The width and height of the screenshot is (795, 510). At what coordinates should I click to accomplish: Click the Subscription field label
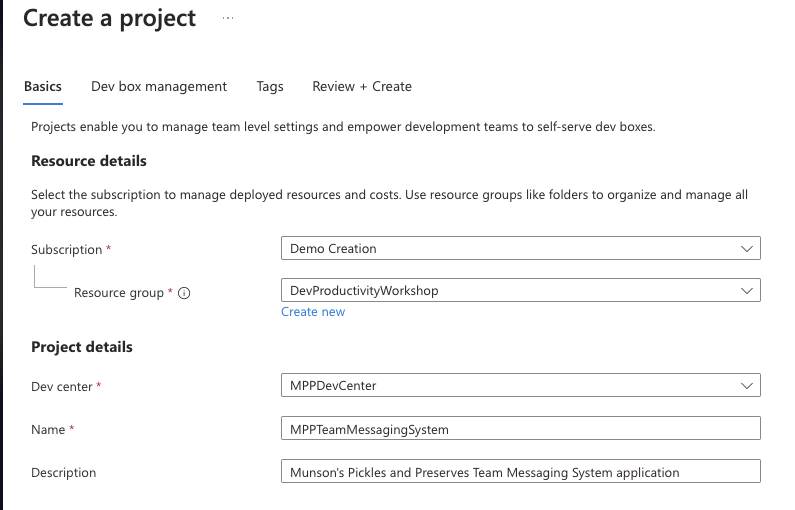[x=66, y=249]
